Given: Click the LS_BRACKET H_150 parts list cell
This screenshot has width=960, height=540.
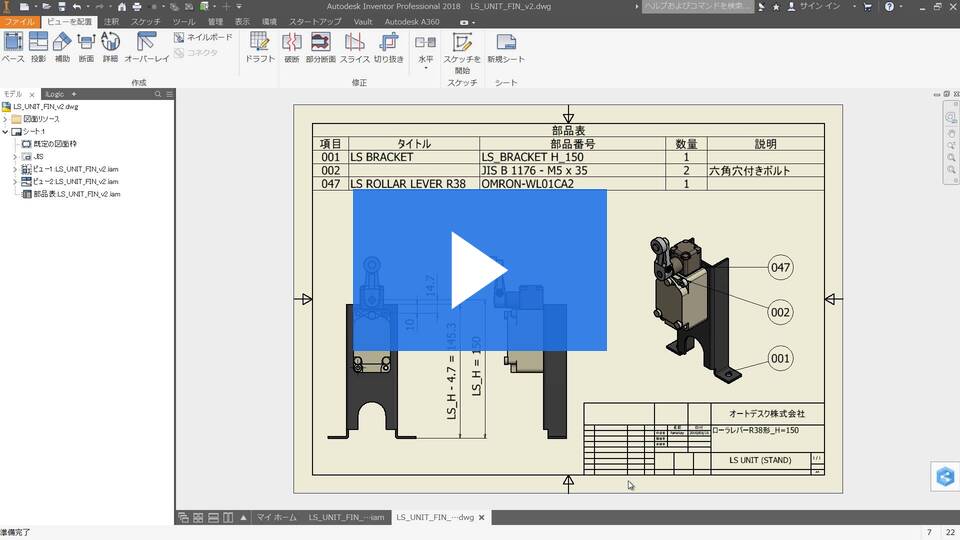Looking at the screenshot, I should 572,157.
